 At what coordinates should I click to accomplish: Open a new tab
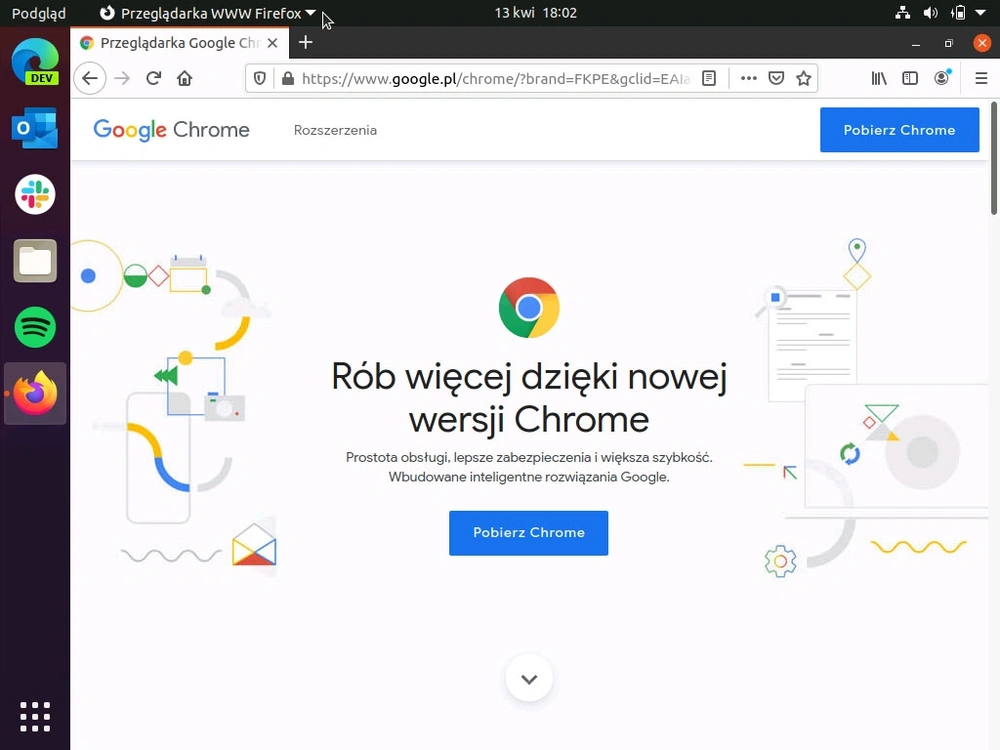[x=305, y=43]
